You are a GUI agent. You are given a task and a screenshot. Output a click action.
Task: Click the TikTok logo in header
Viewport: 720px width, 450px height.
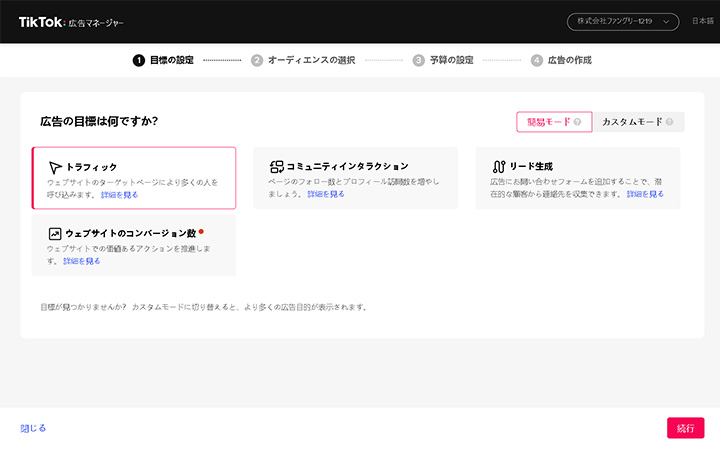(42, 21)
